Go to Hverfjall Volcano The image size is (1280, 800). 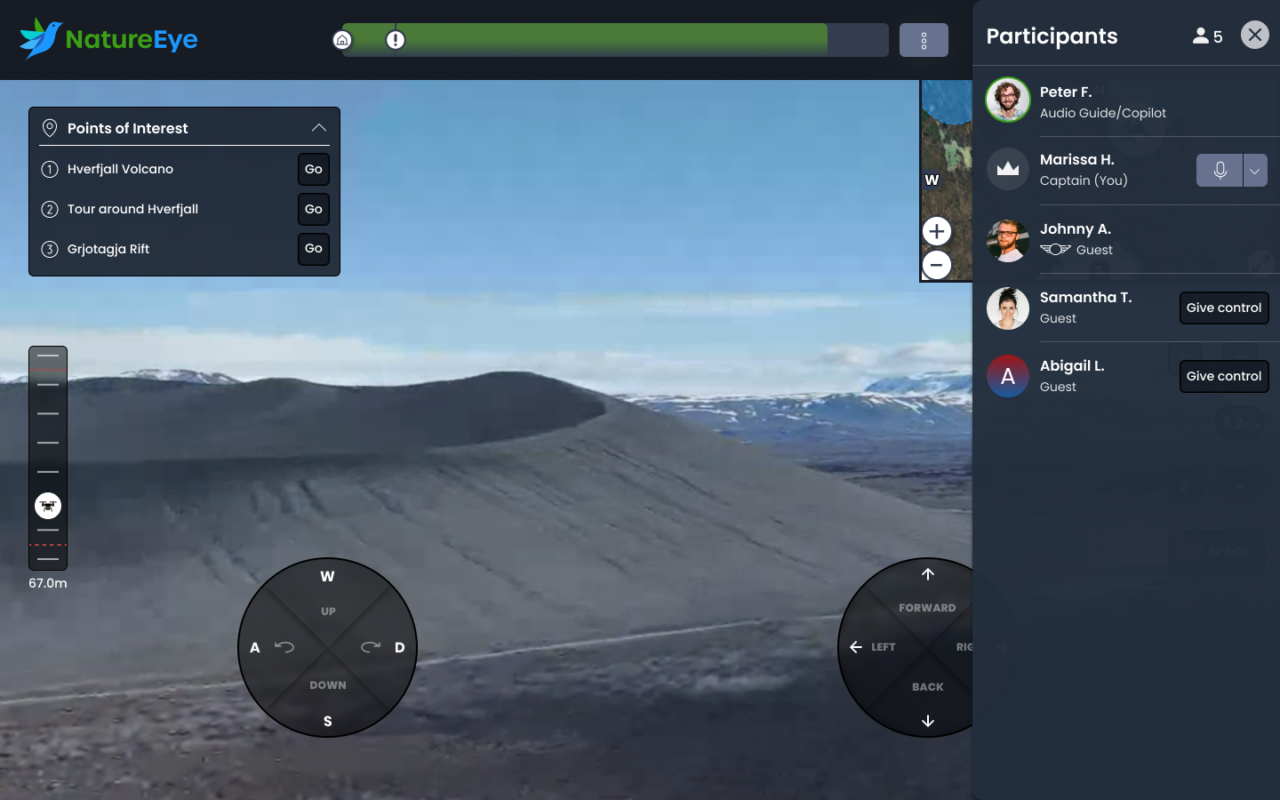point(313,169)
